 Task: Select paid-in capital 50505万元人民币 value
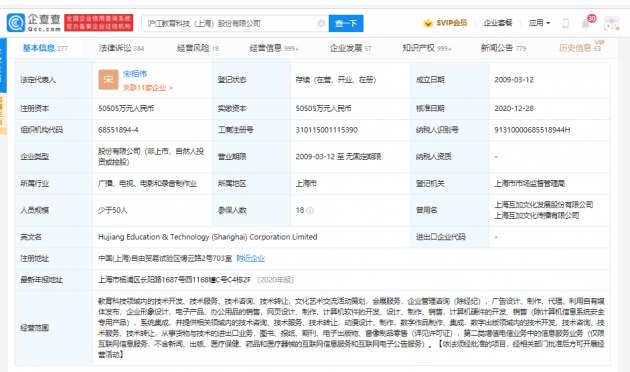pos(323,108)
